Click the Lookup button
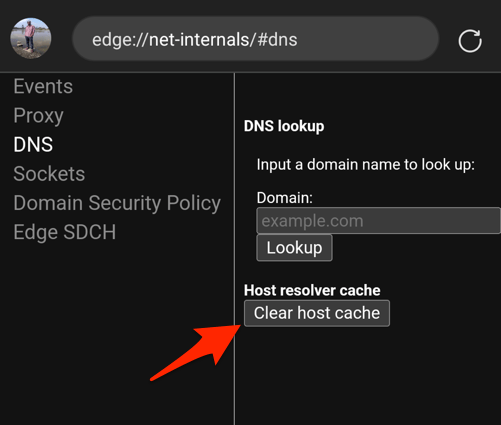The height and width of the screenshot is (425, 501). (x=294, y=248)
